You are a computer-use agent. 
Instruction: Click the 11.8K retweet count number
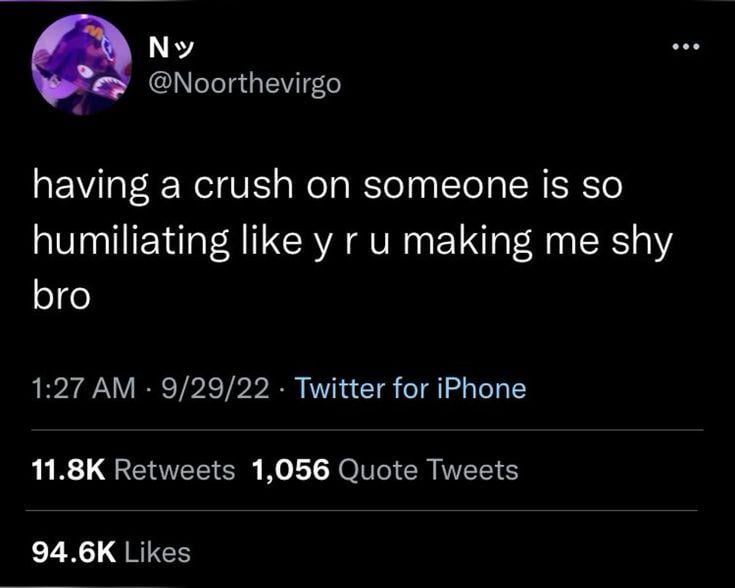pyautogui.click(x=69, y=469)
